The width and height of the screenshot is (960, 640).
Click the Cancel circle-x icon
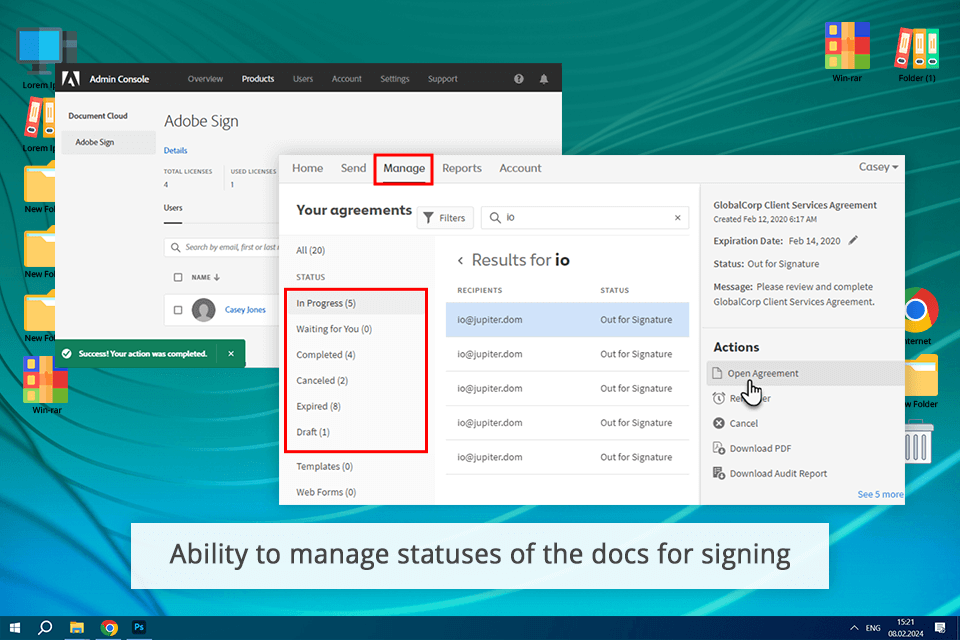coord(719,423)
